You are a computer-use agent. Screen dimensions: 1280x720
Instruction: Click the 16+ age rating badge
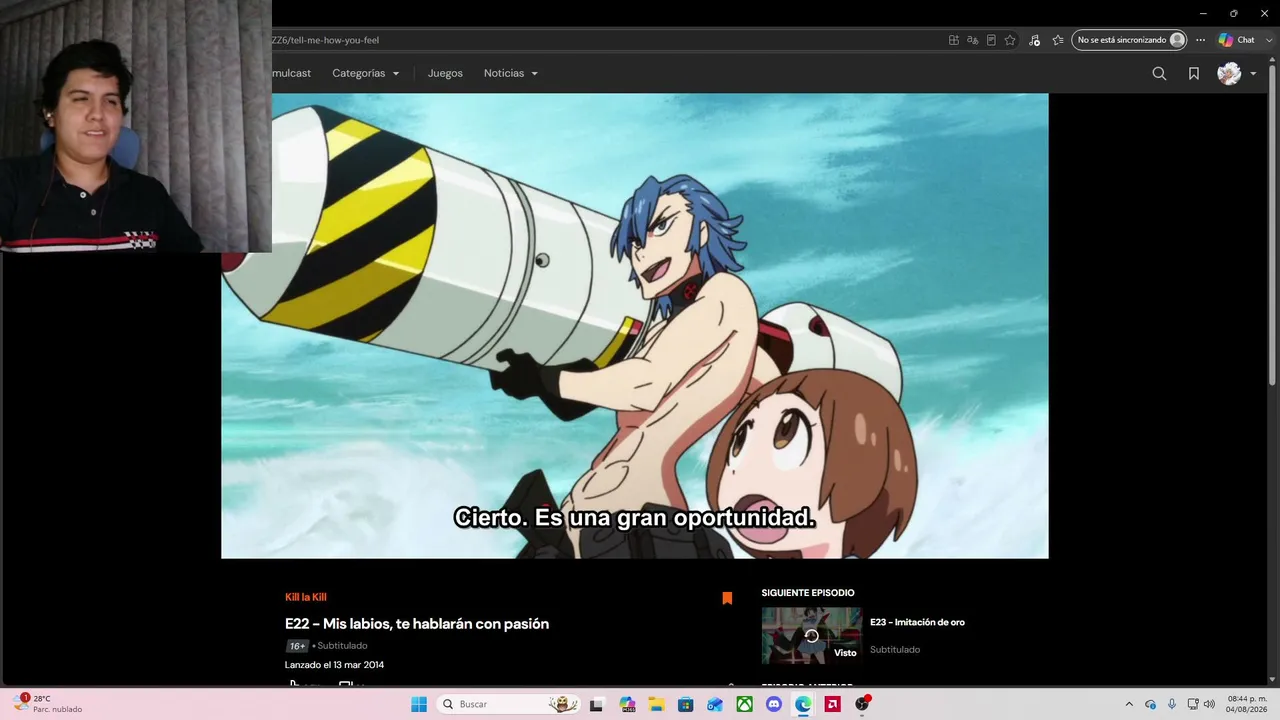[x=297, y=646]
